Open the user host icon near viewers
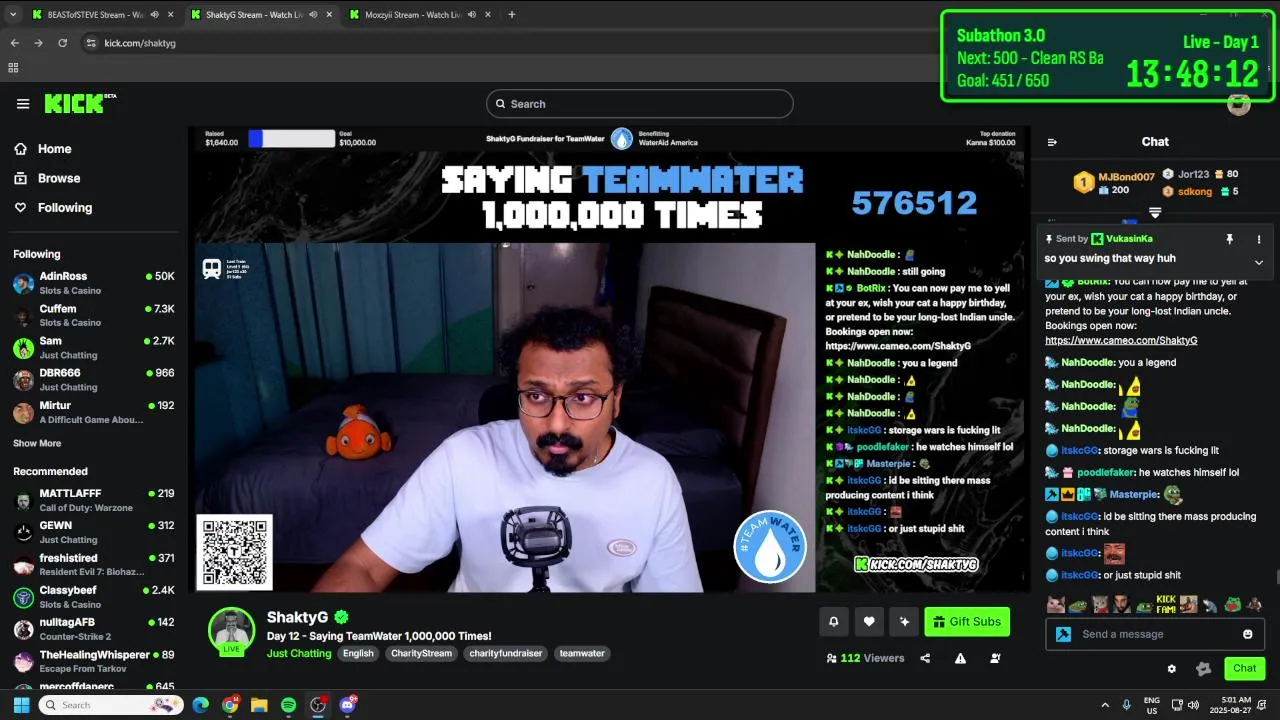 [995, 658]
